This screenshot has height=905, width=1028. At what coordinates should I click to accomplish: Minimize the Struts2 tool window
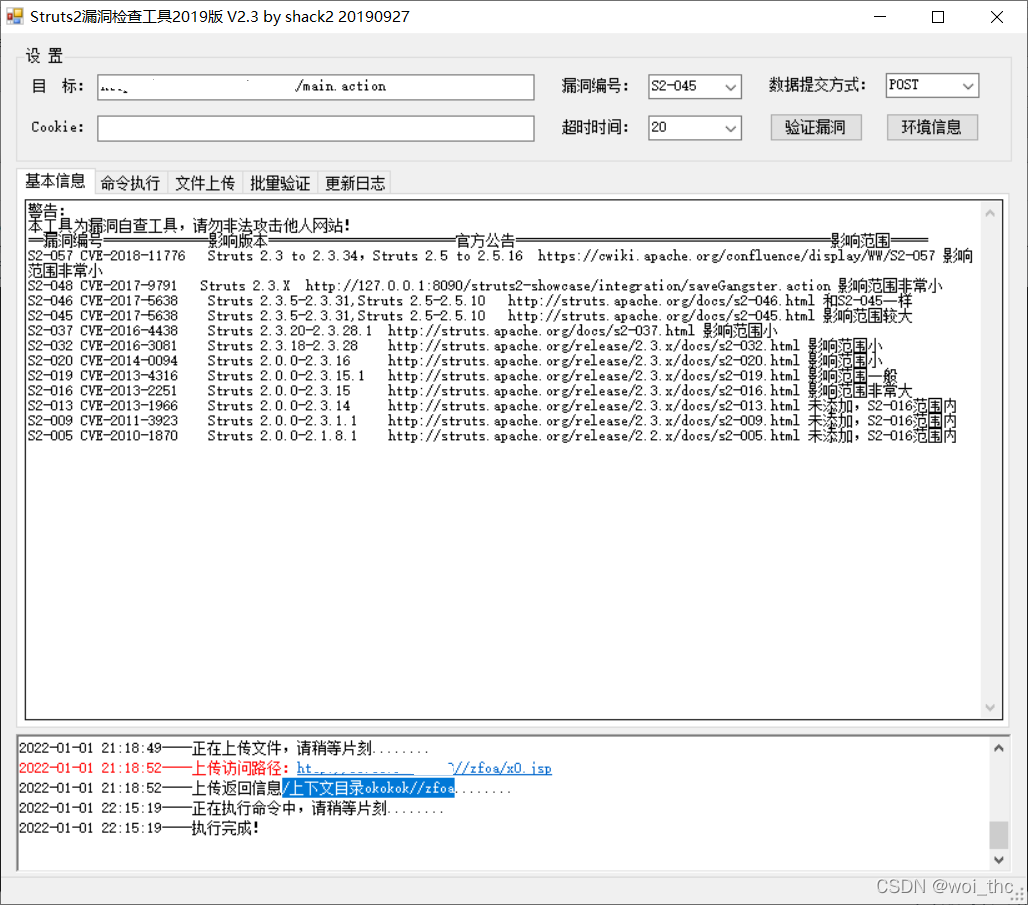coord(880,16)
